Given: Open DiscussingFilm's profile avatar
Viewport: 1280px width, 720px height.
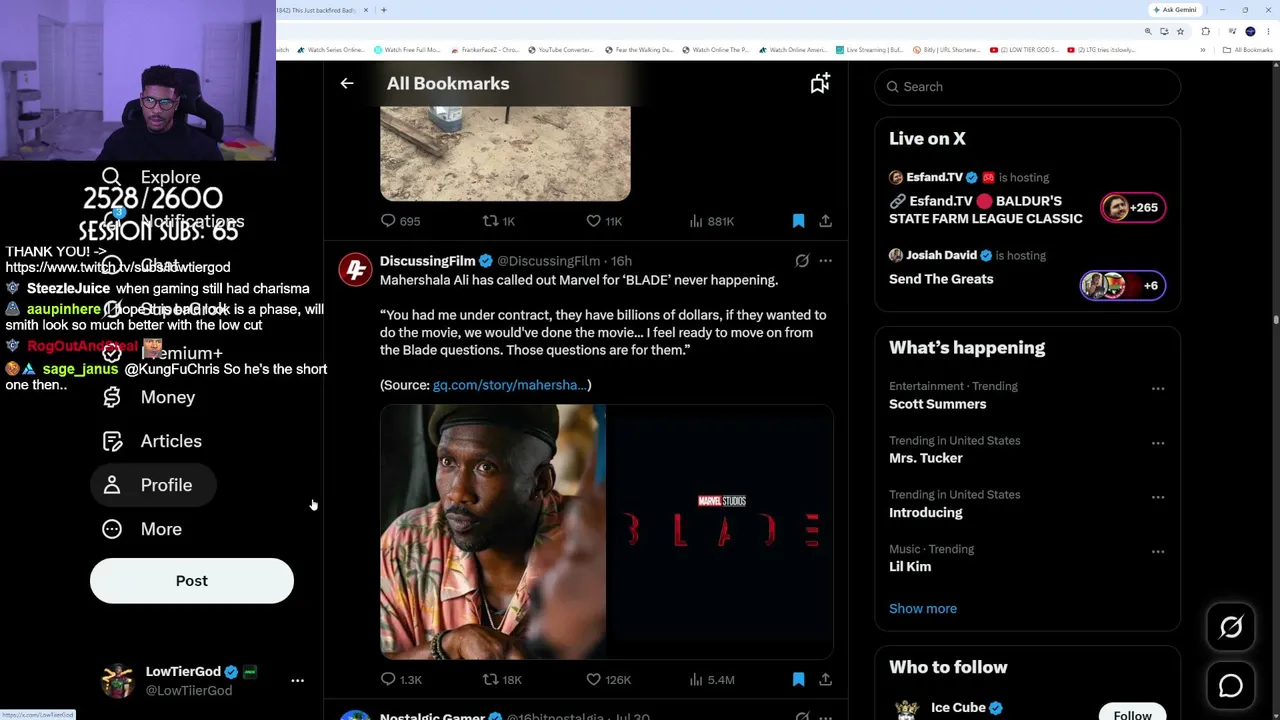Looking at the screenshot, I should click(355, 270).
